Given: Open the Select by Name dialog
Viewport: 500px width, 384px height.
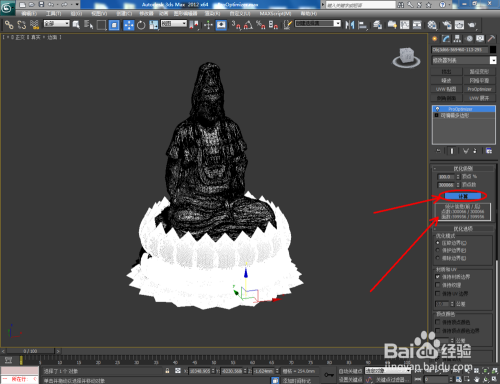Looking at the screenshot, I should pos(88,25).
